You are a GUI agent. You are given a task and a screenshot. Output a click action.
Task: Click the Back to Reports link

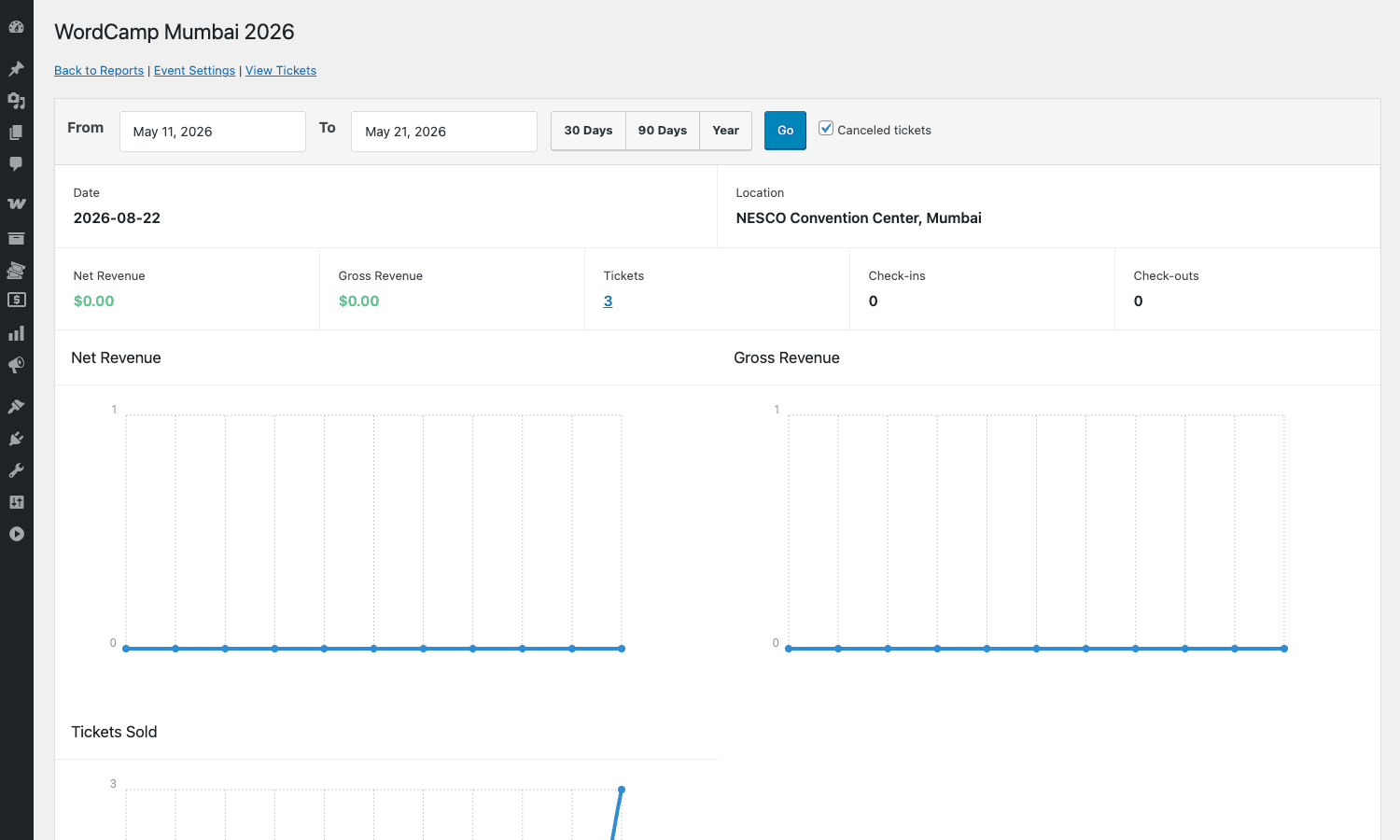(x=99, y=71)
